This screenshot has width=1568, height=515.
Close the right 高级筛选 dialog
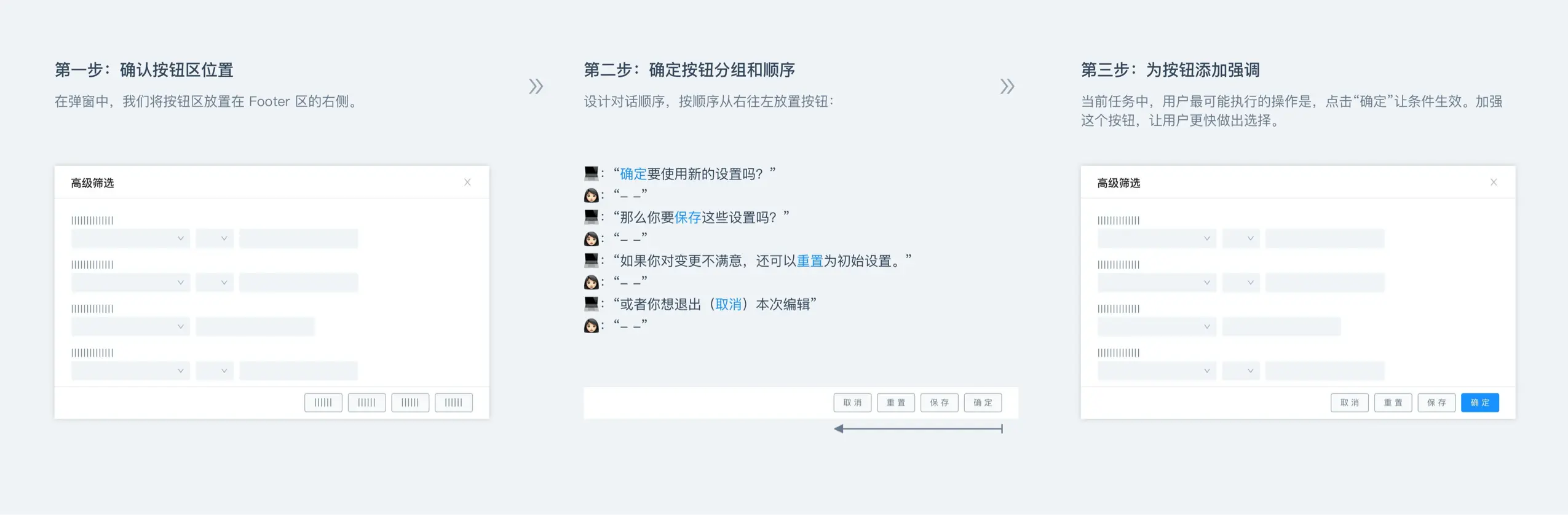pos(1493,182)
